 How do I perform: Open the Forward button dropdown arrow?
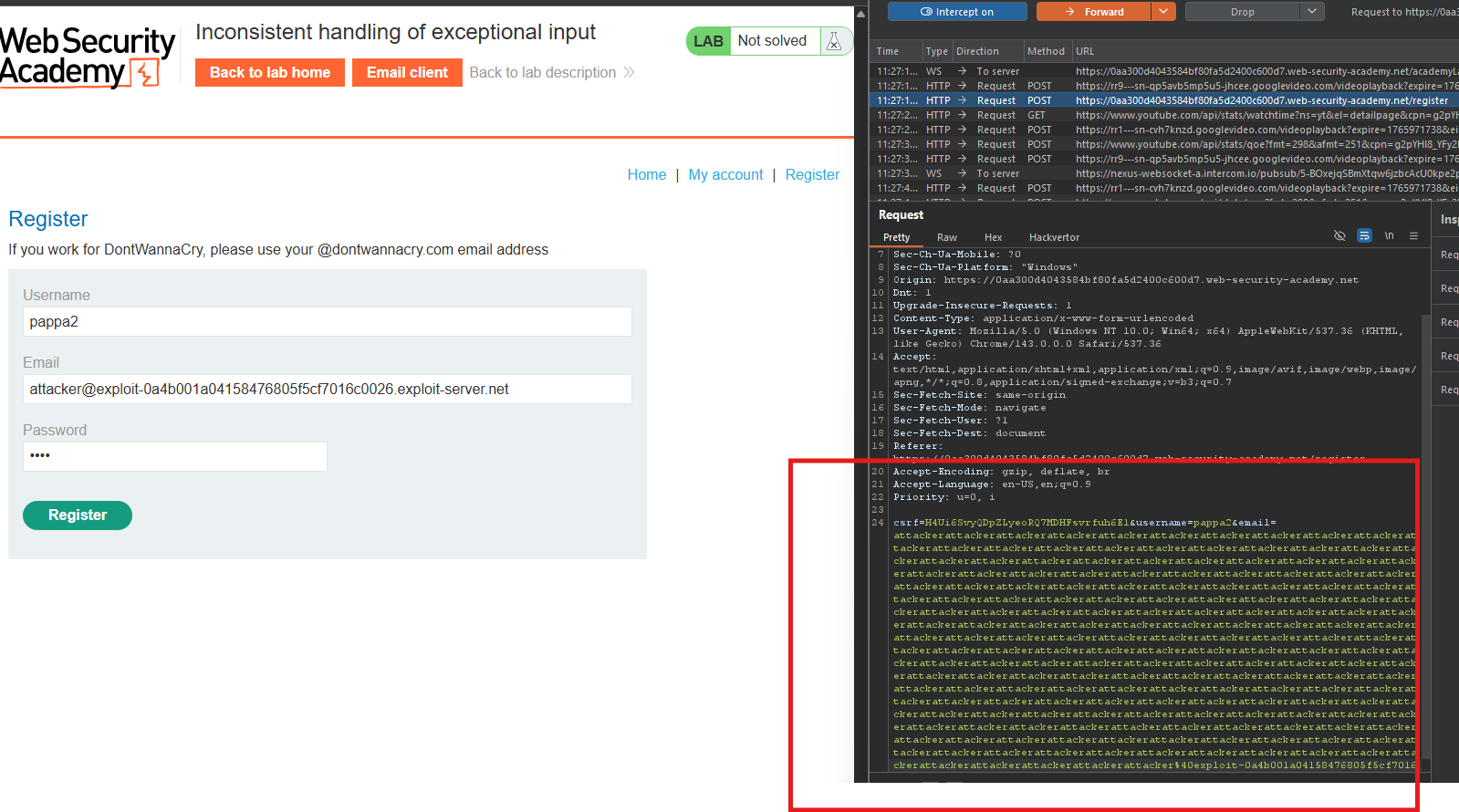pyautogui.click(x=1163, y=12)
